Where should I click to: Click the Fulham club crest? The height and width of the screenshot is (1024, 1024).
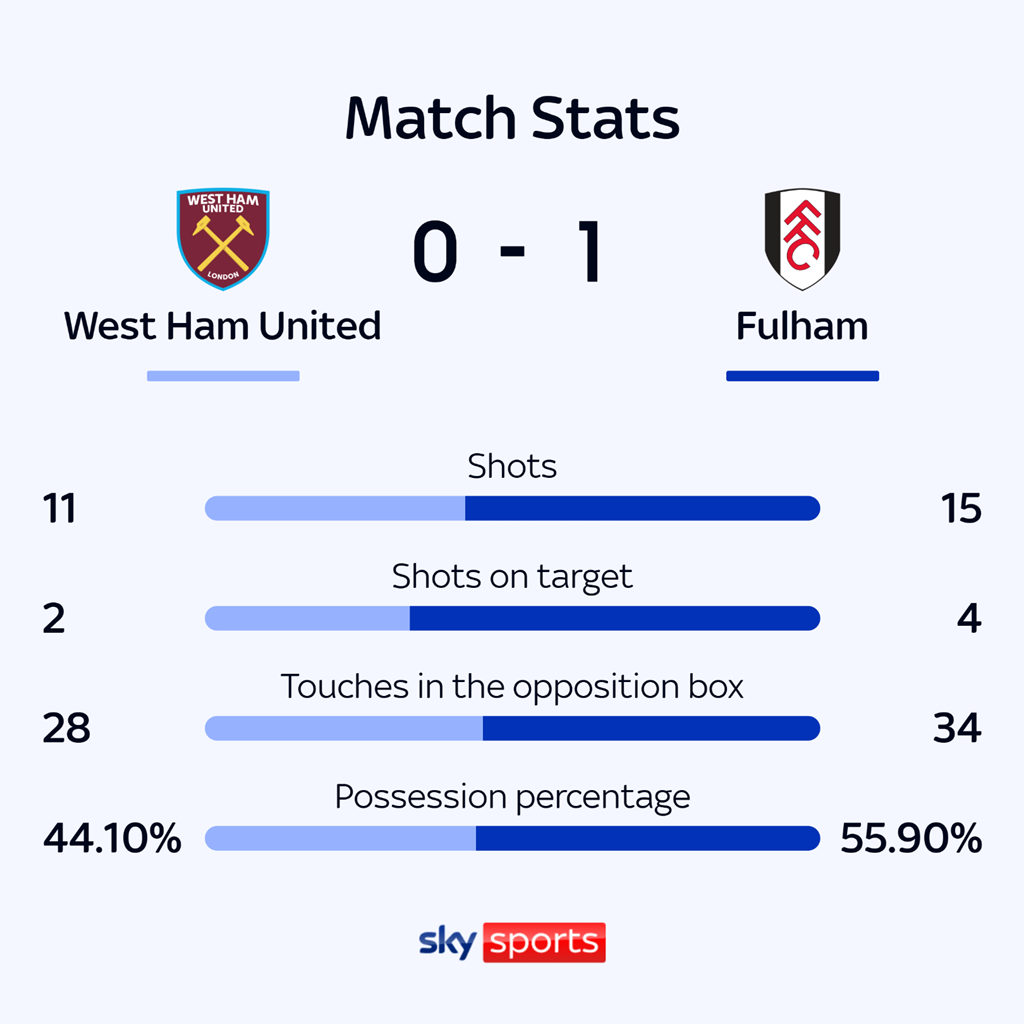coord(802,238)
